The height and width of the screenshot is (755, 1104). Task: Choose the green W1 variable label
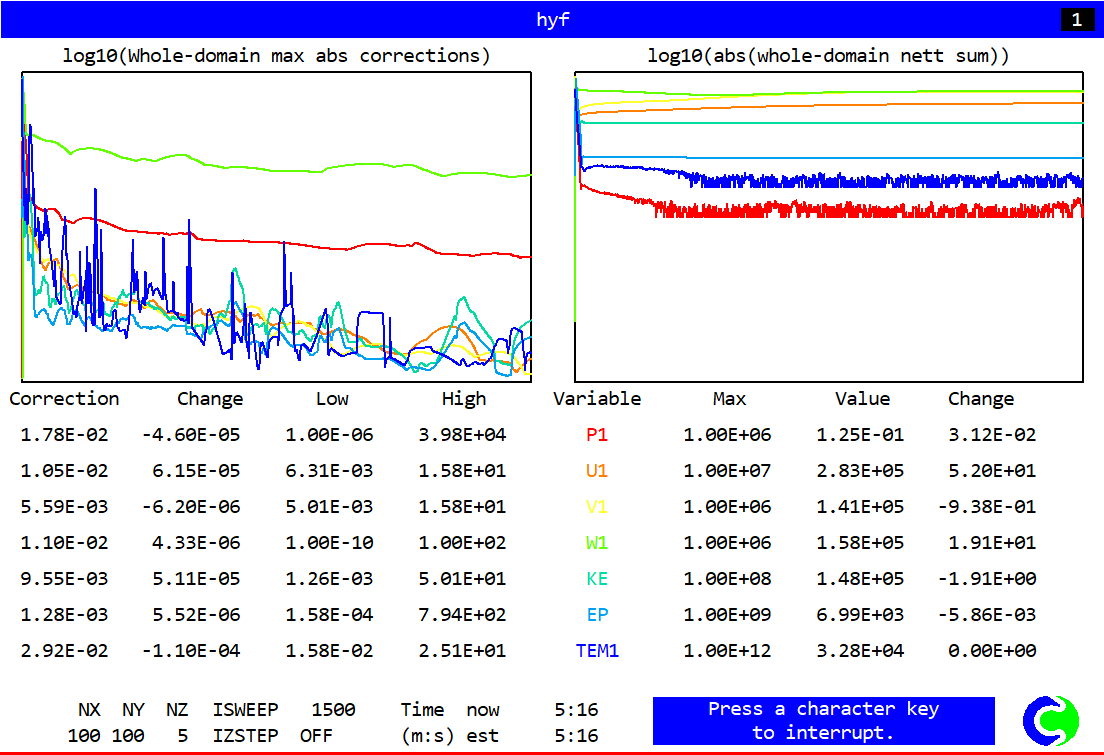click(597, 543)
